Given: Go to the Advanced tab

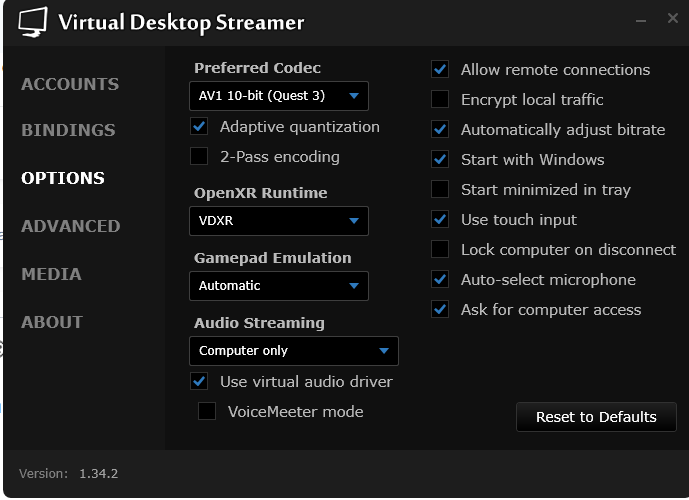Looking at the screenshot, I should (70, 226).
